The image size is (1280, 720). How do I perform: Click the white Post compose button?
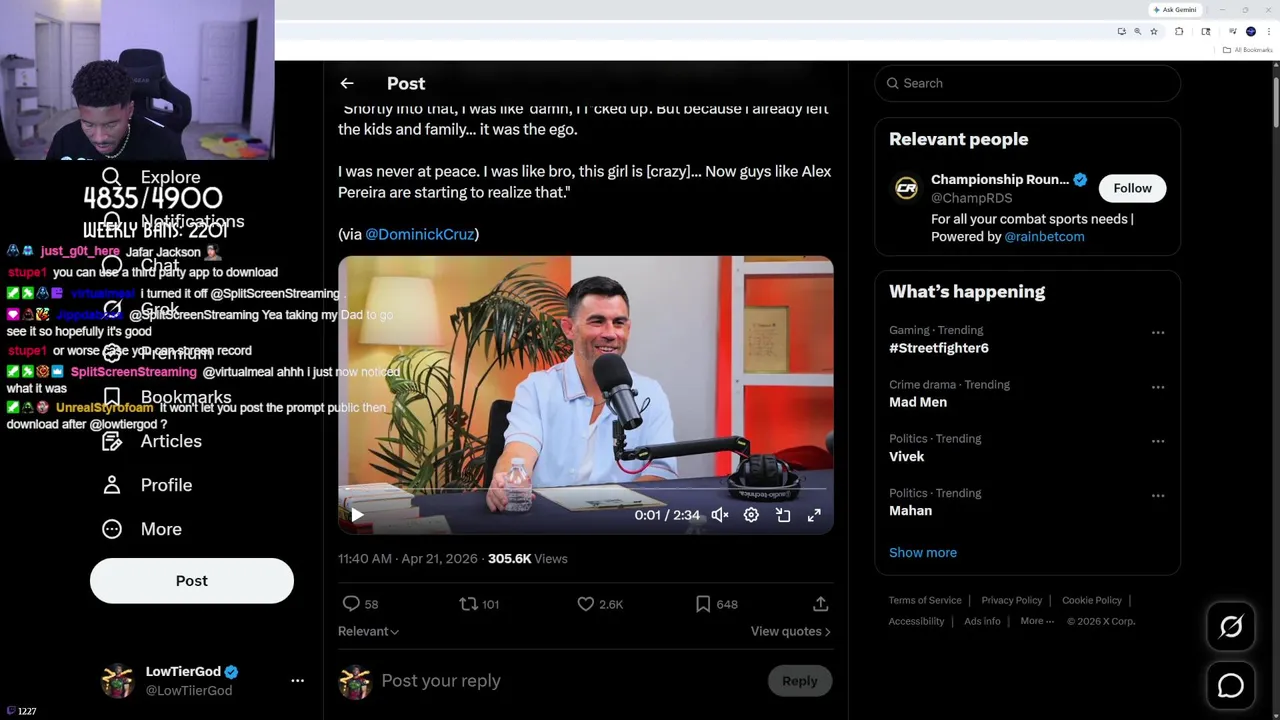coord(192,581)
